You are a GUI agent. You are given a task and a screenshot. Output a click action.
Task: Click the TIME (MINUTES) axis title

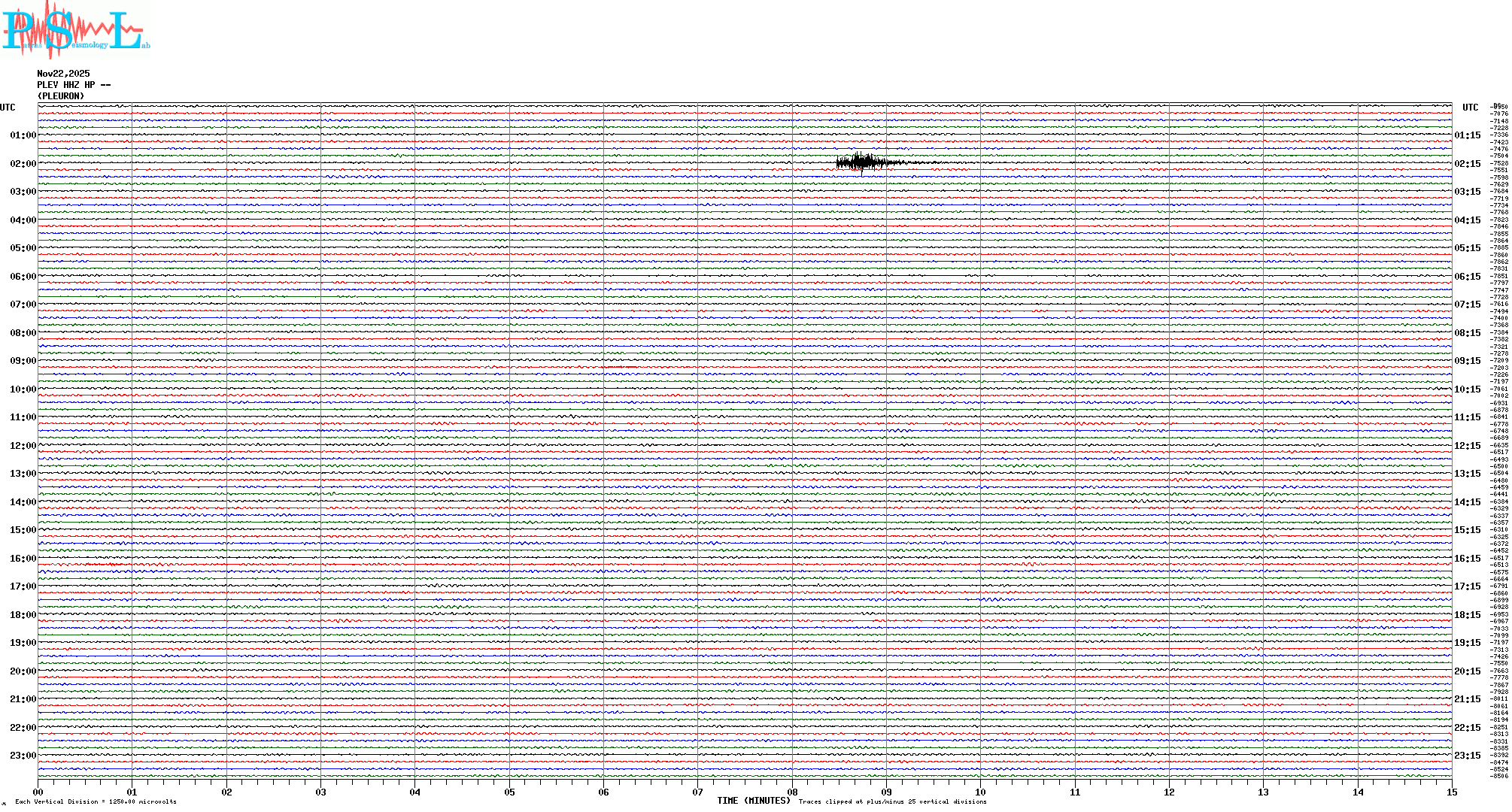pyautogui.click(x=753, y=801)
